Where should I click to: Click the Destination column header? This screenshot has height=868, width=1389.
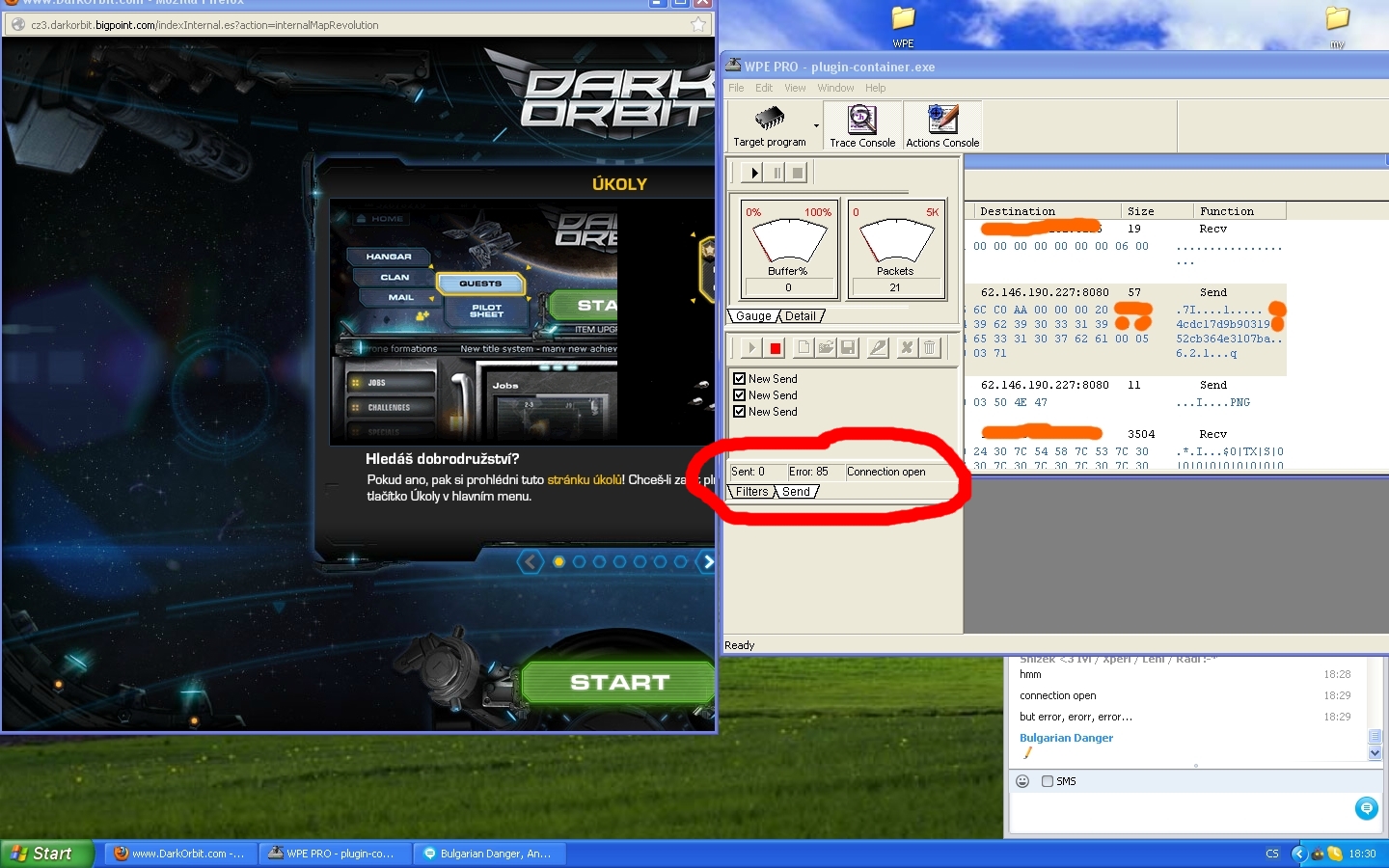[x=1046, y=211]
